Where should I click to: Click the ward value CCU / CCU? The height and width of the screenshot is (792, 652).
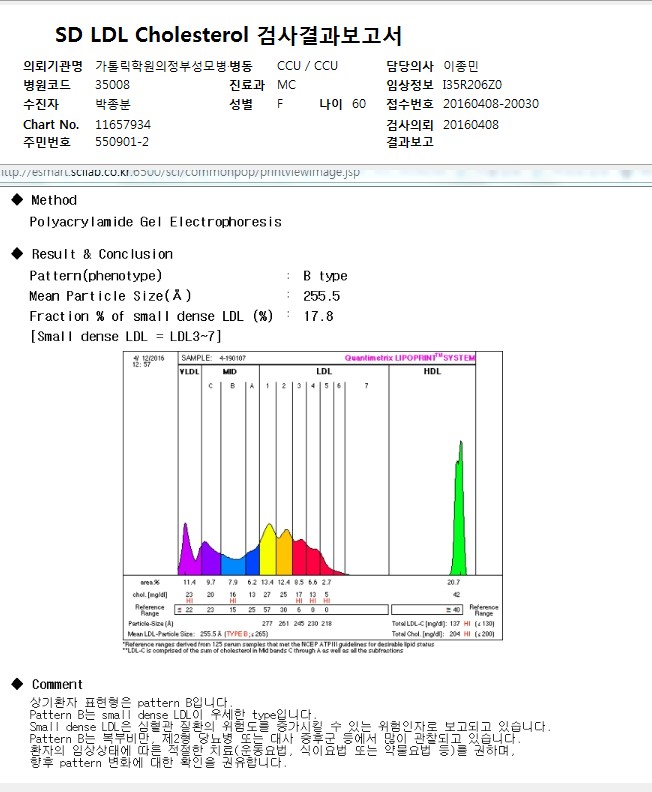coord(307,66)
